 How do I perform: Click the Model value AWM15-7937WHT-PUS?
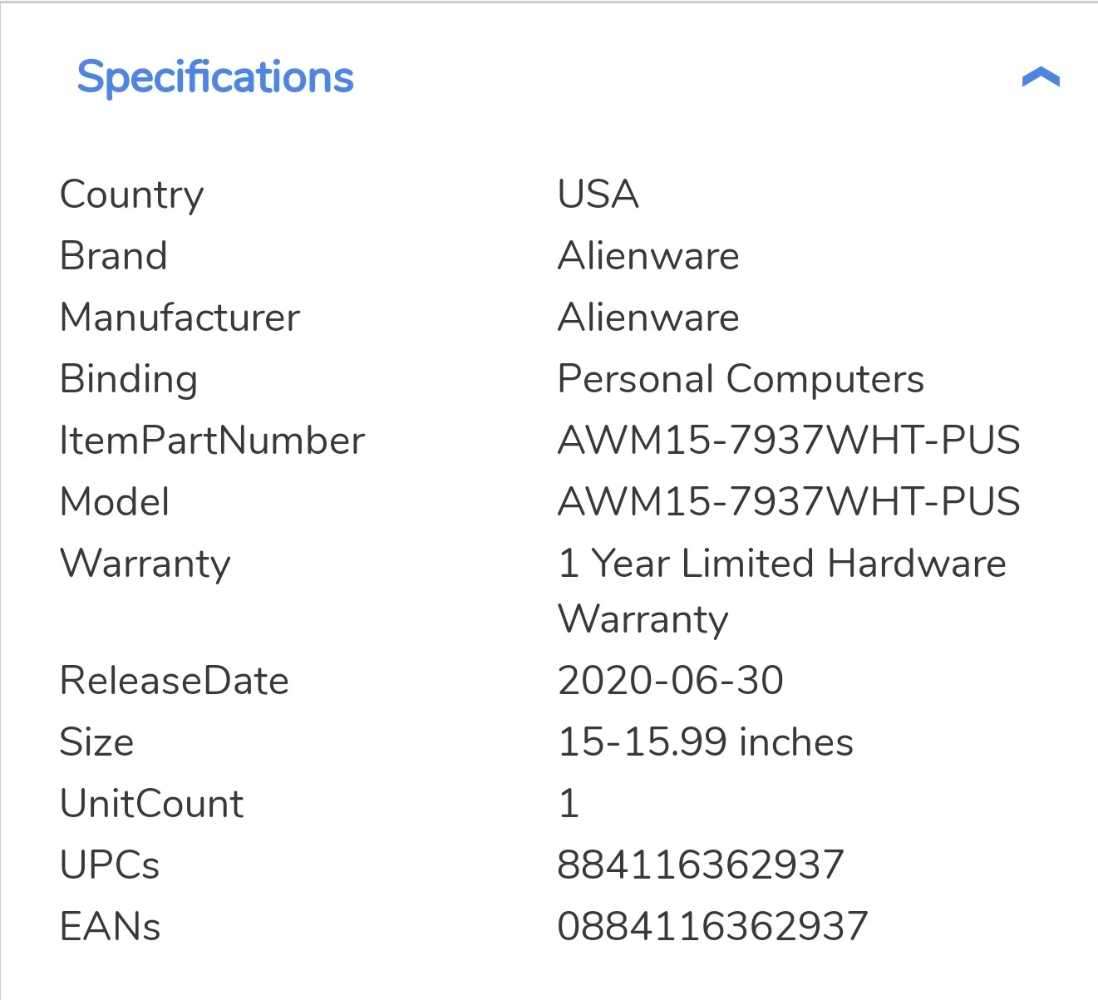click(x=788, y=502)
